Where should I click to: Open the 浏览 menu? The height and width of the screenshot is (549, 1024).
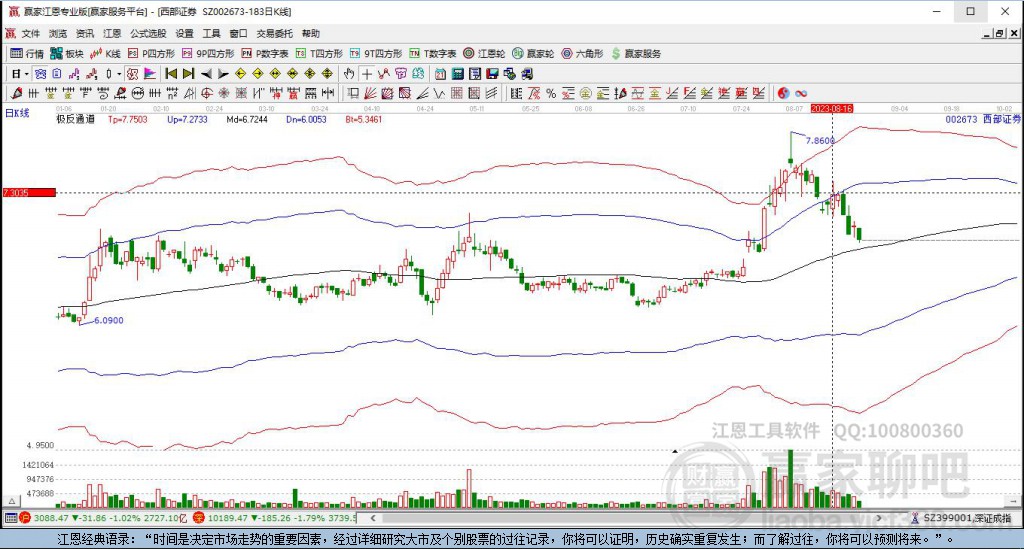click(57, 33)
